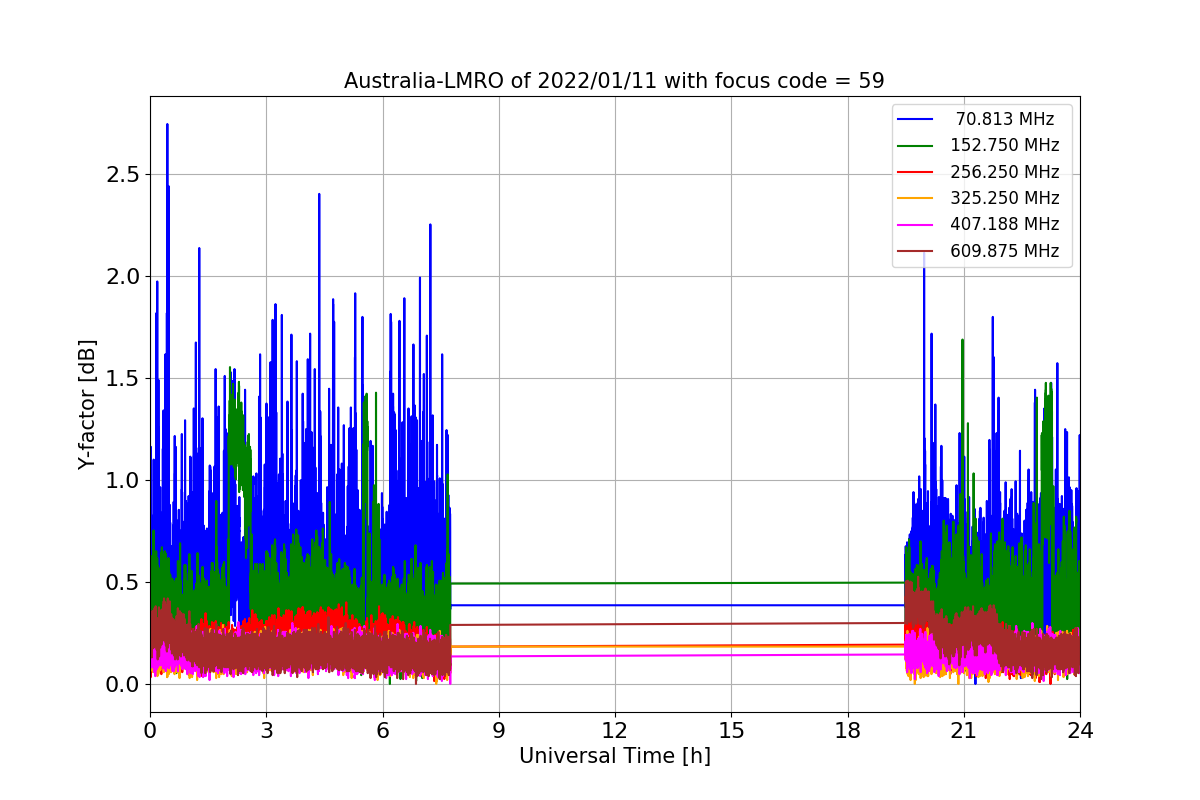Click the 0.5 tick on the y-axis
Viewport: 1200px width, 800px height.
[x=122, y=582]
